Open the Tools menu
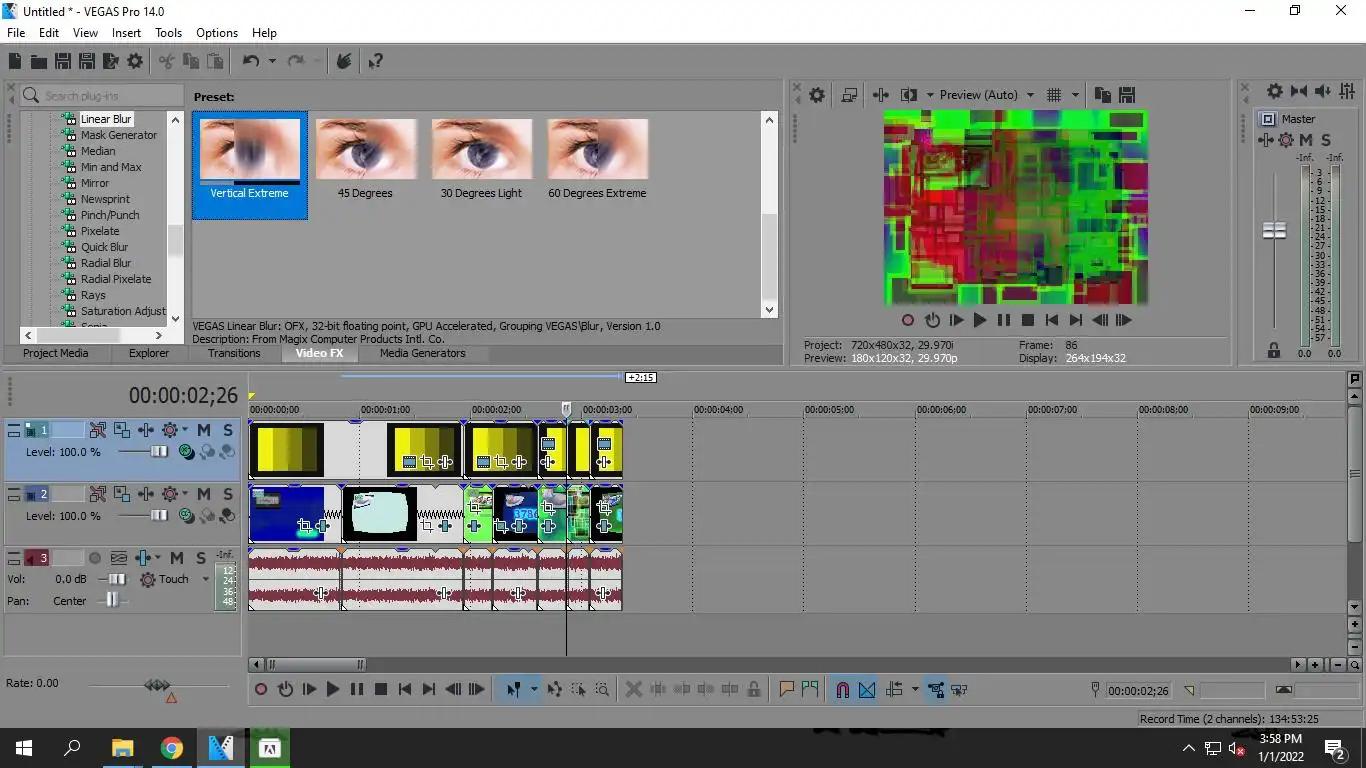Viewport: 1366px width, 768px height. (x=168, y=33)
